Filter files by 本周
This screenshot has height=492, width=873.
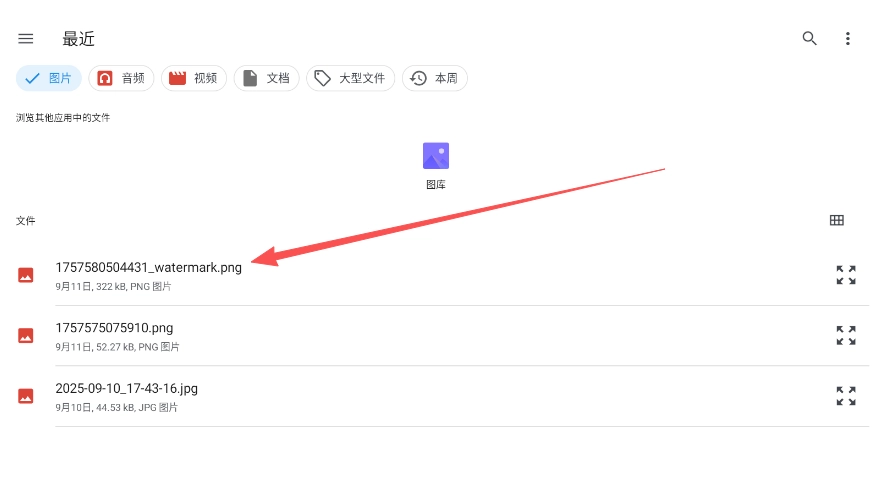435,78
